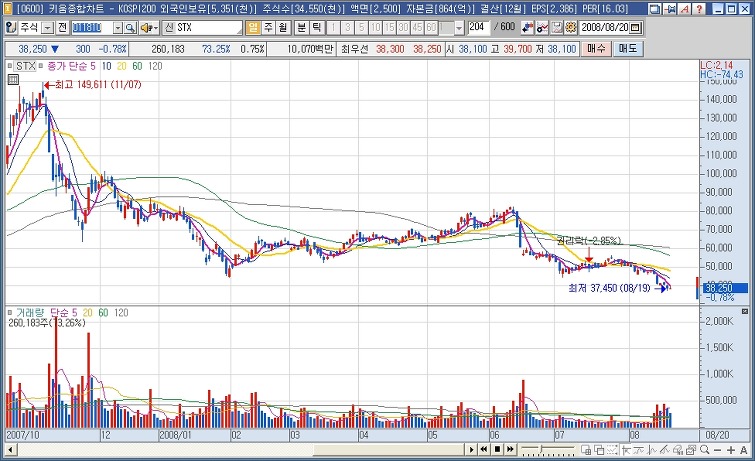Click the small collapse icon on volume panel

click(x=745, y=311)
